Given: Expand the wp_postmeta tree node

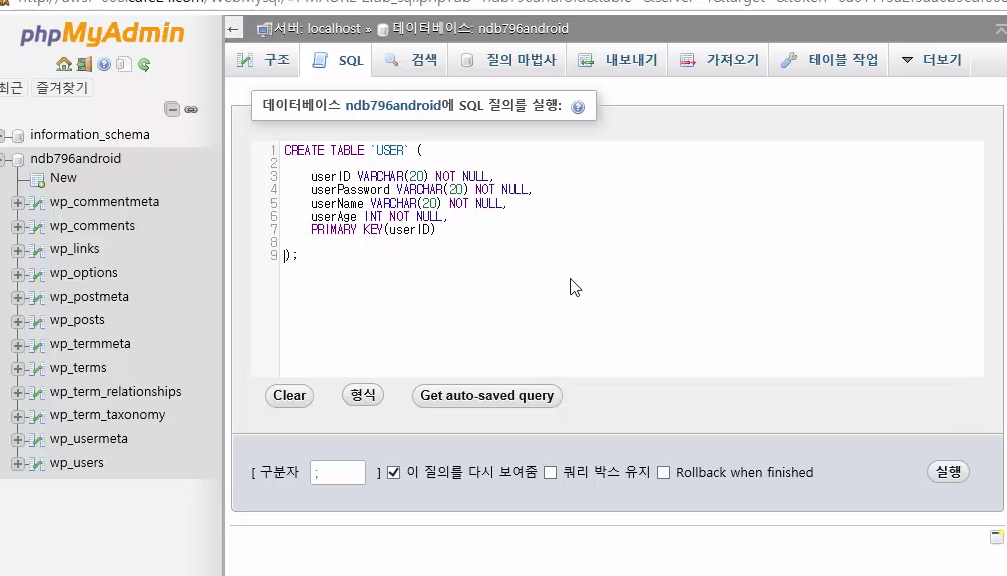Looking at the screenshot, I should pos(17,298).
